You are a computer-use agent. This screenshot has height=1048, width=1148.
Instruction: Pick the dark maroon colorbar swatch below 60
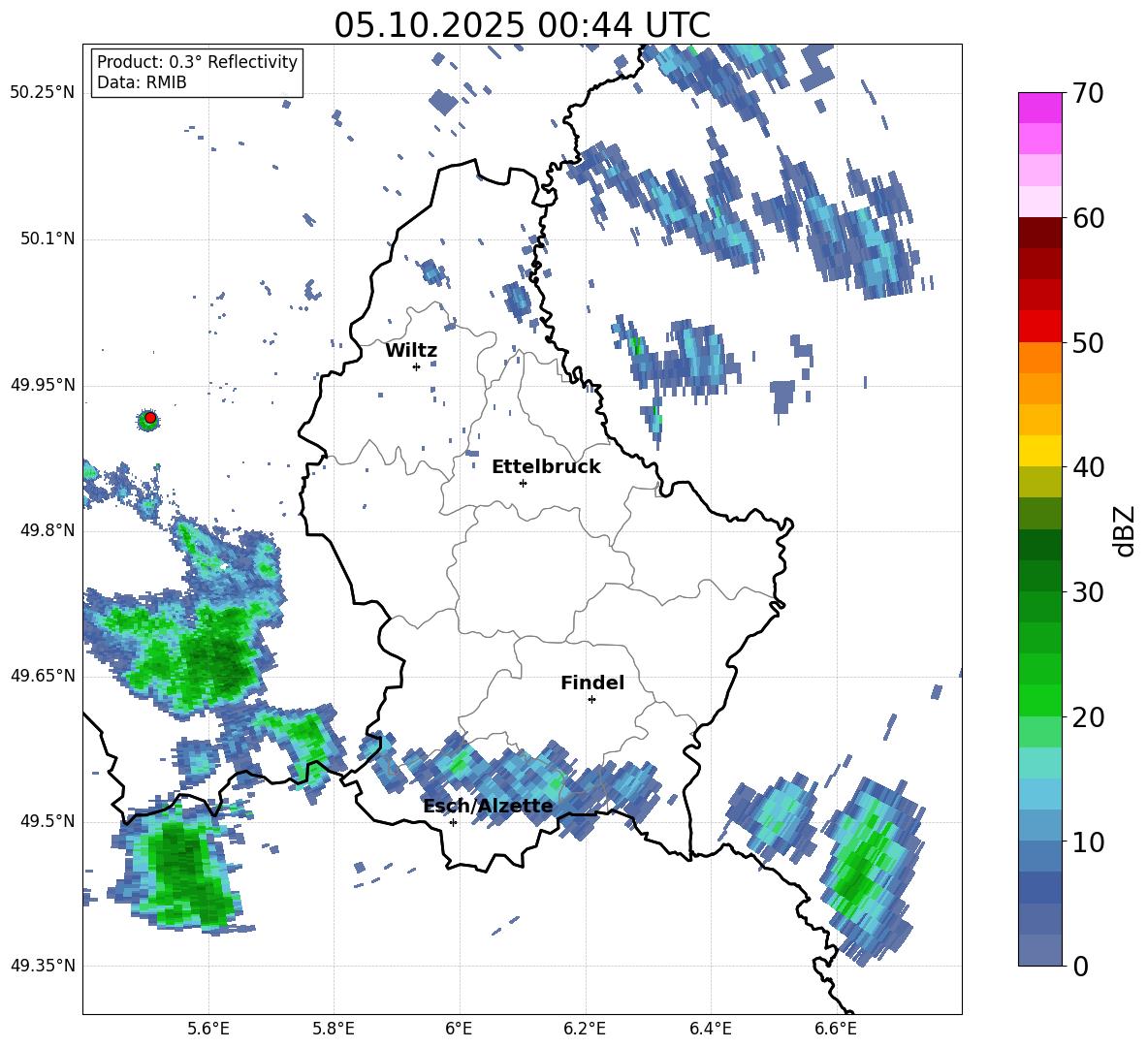(x=1040, y=233)
